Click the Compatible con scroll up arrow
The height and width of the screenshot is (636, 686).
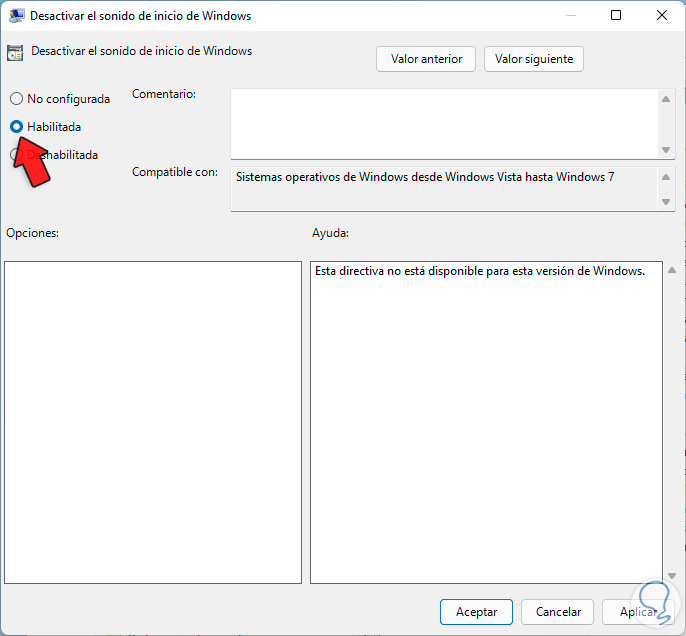point(666,177)
